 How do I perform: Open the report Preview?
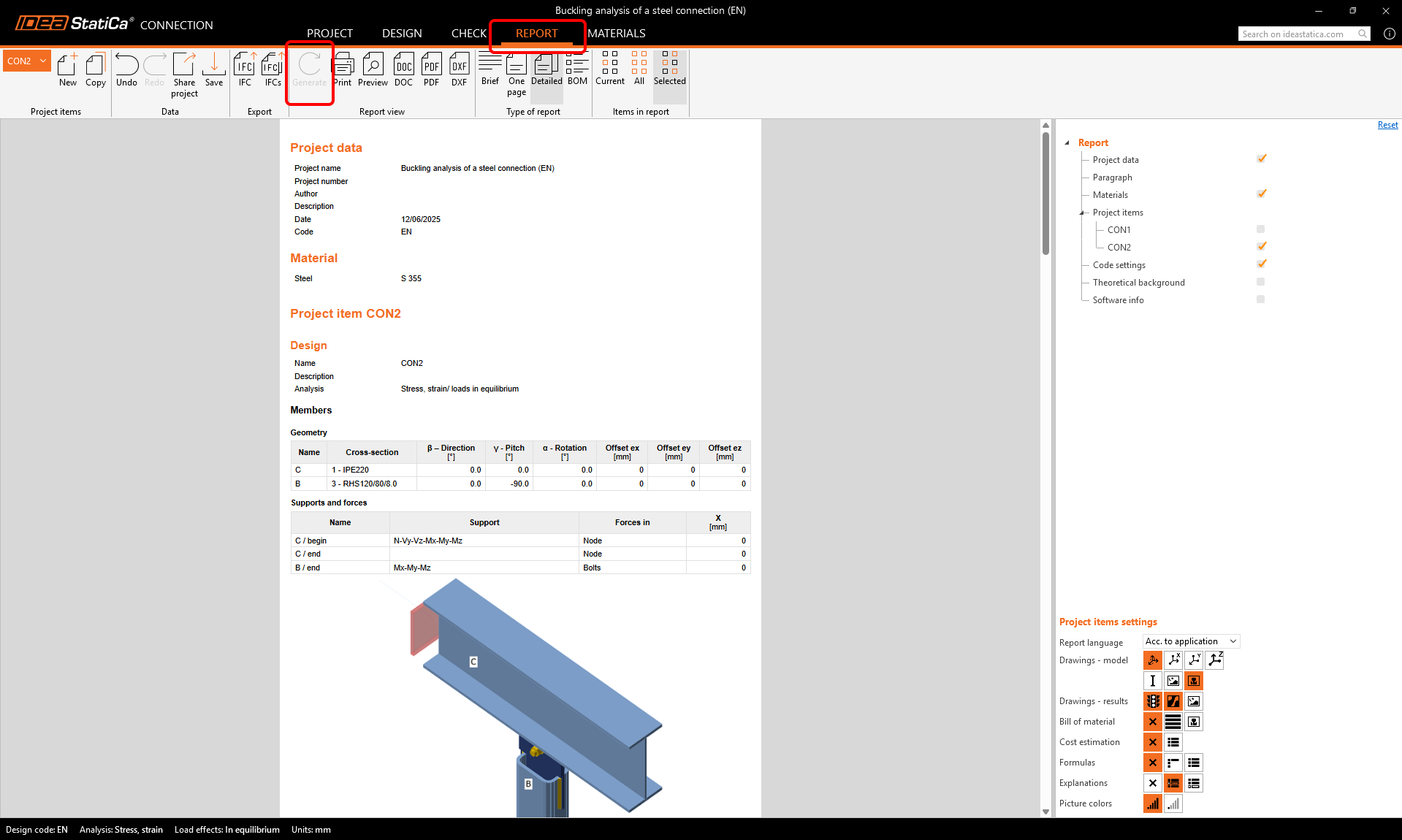[373, 70]
